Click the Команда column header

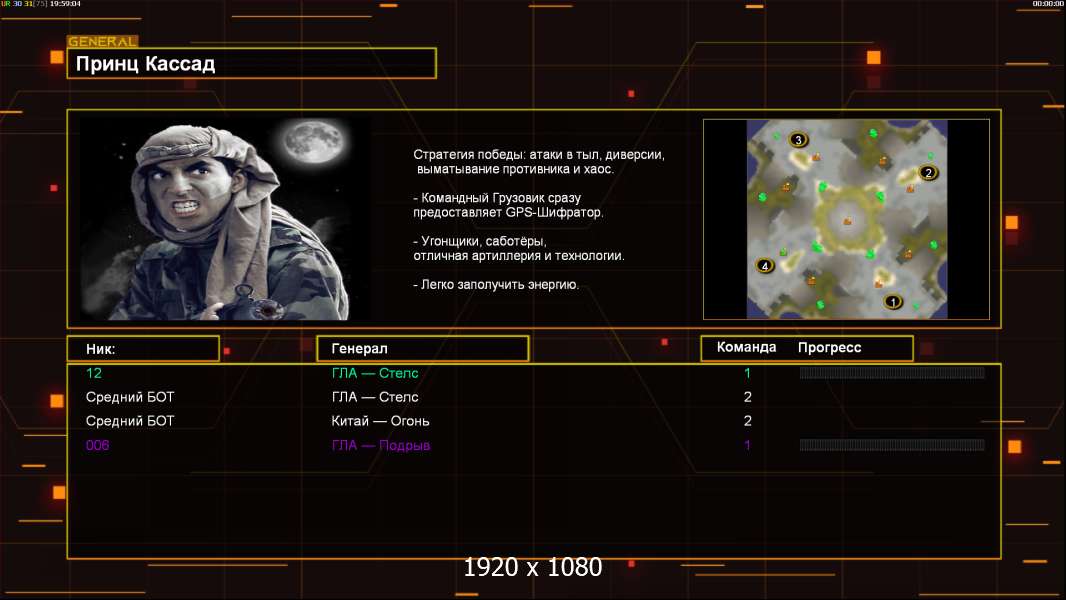746,348
